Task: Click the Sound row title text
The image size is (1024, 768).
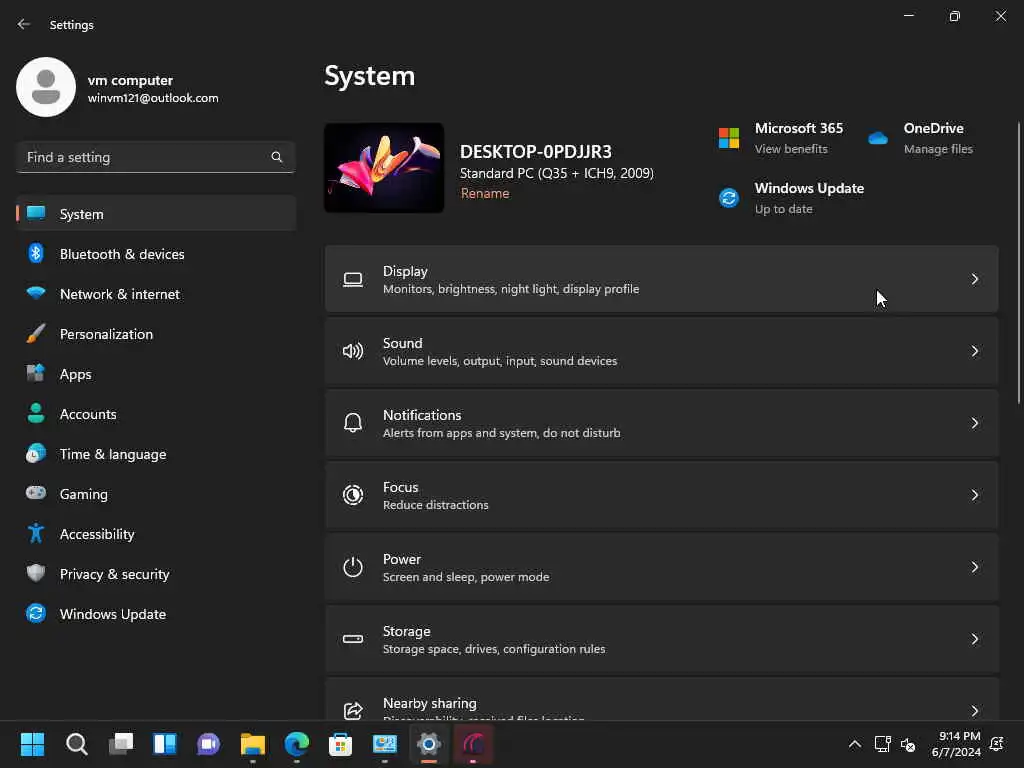Action: click(x=402, y=343)
